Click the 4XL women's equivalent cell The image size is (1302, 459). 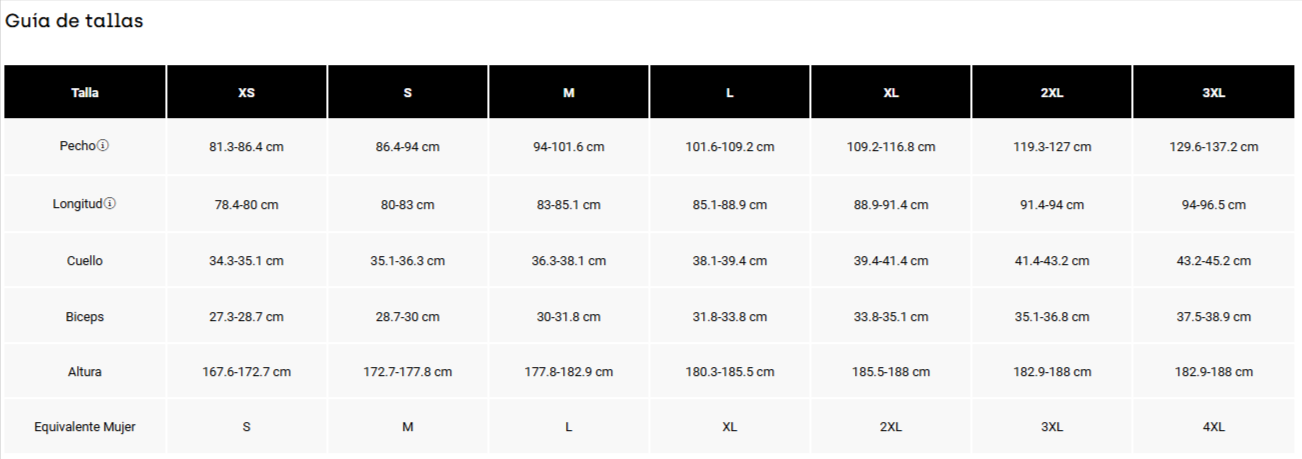coord(1213,427)
